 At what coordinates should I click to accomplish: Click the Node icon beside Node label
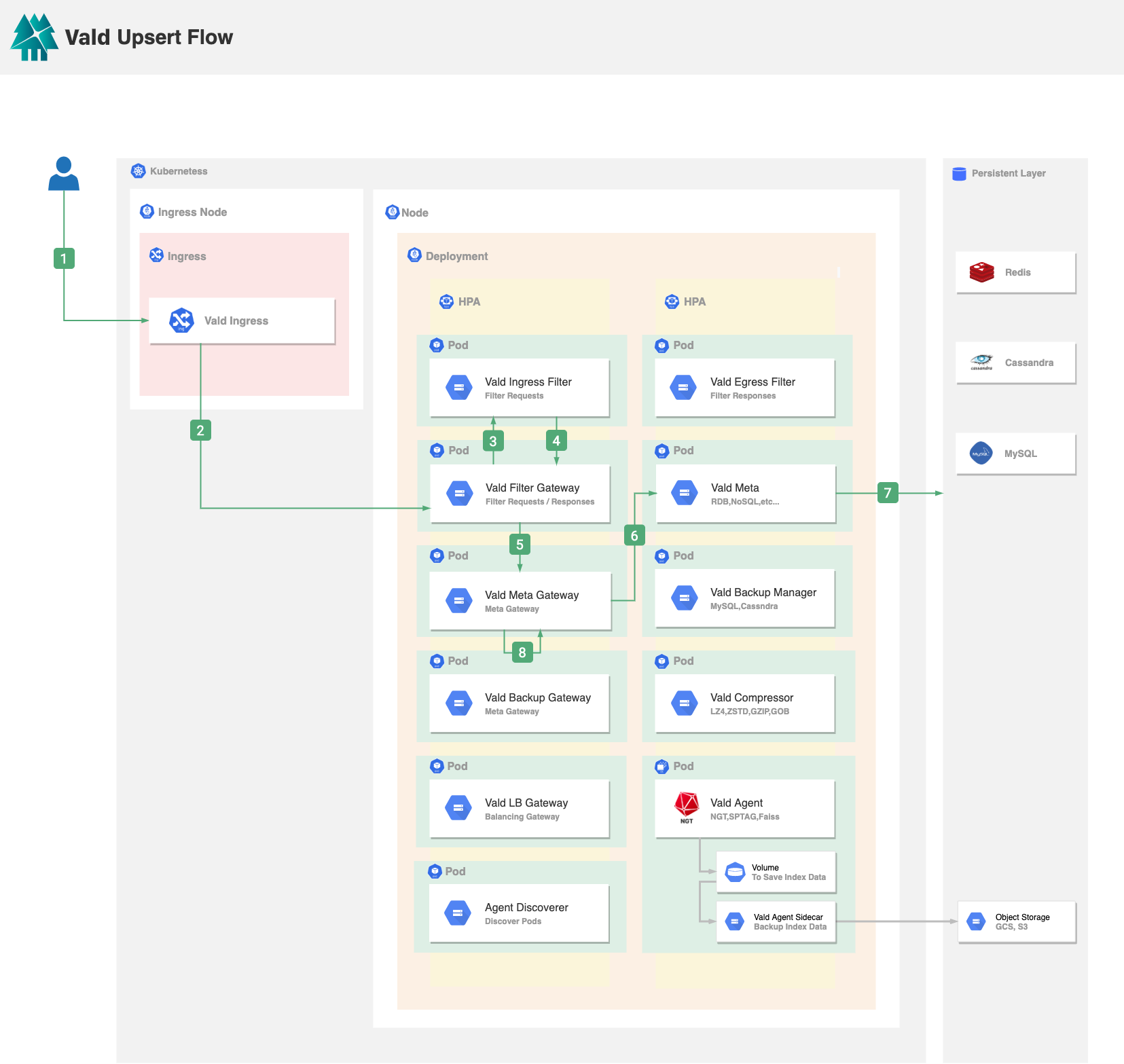click(393, 212)
